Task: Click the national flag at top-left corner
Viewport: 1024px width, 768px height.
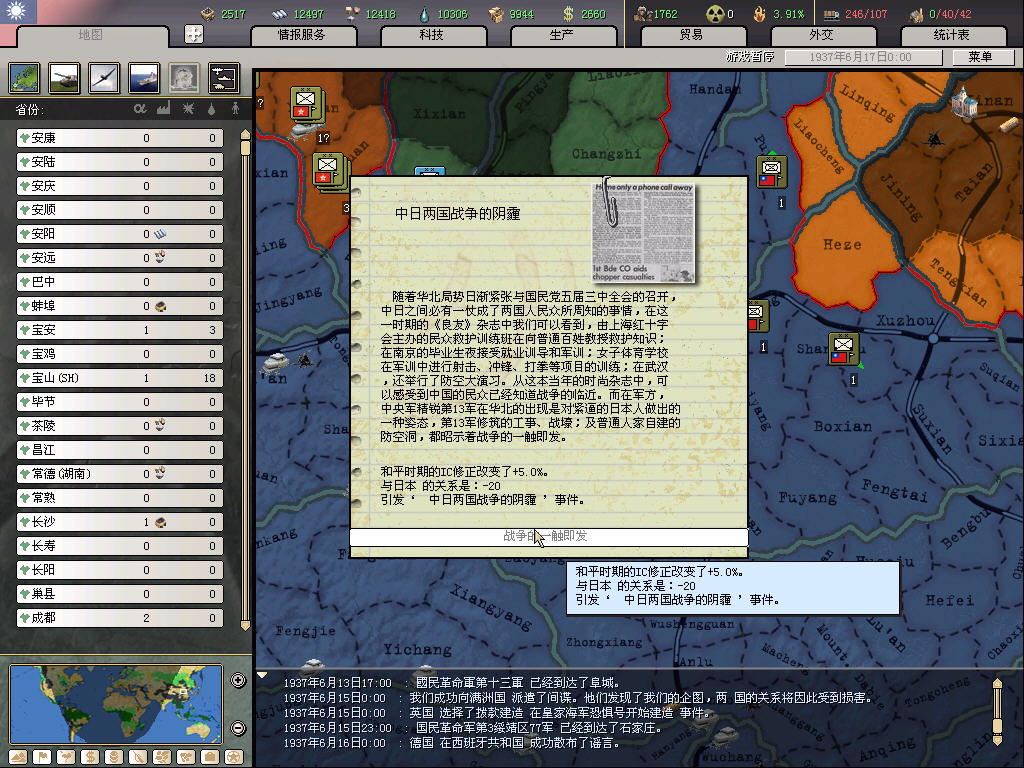Action: coord(18,11)
